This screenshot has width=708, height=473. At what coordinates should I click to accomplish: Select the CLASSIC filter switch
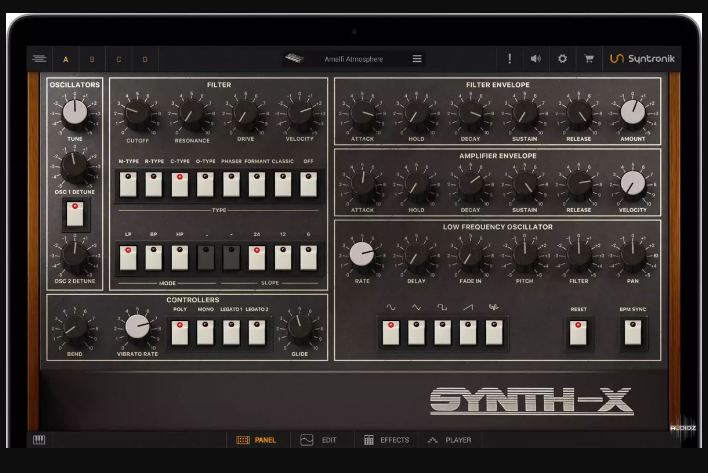(x=283, y=184)
